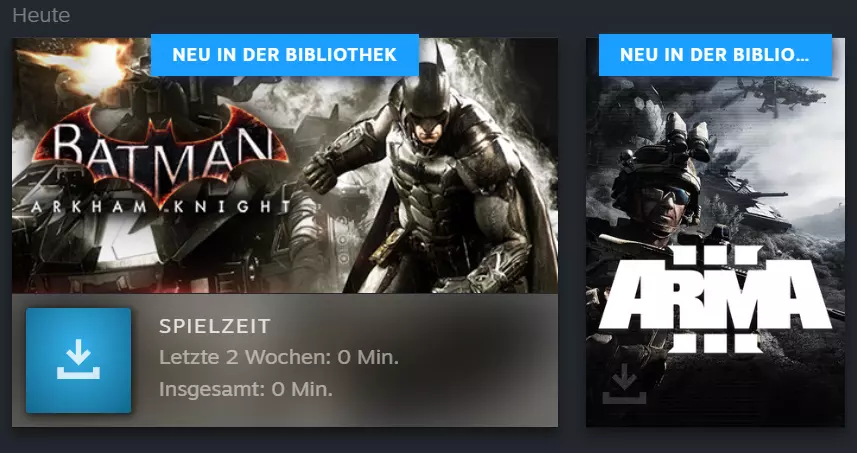857x453 pixels.
Task: Click the red bat emblem behind BATMAN title
Action: [160, 153]
